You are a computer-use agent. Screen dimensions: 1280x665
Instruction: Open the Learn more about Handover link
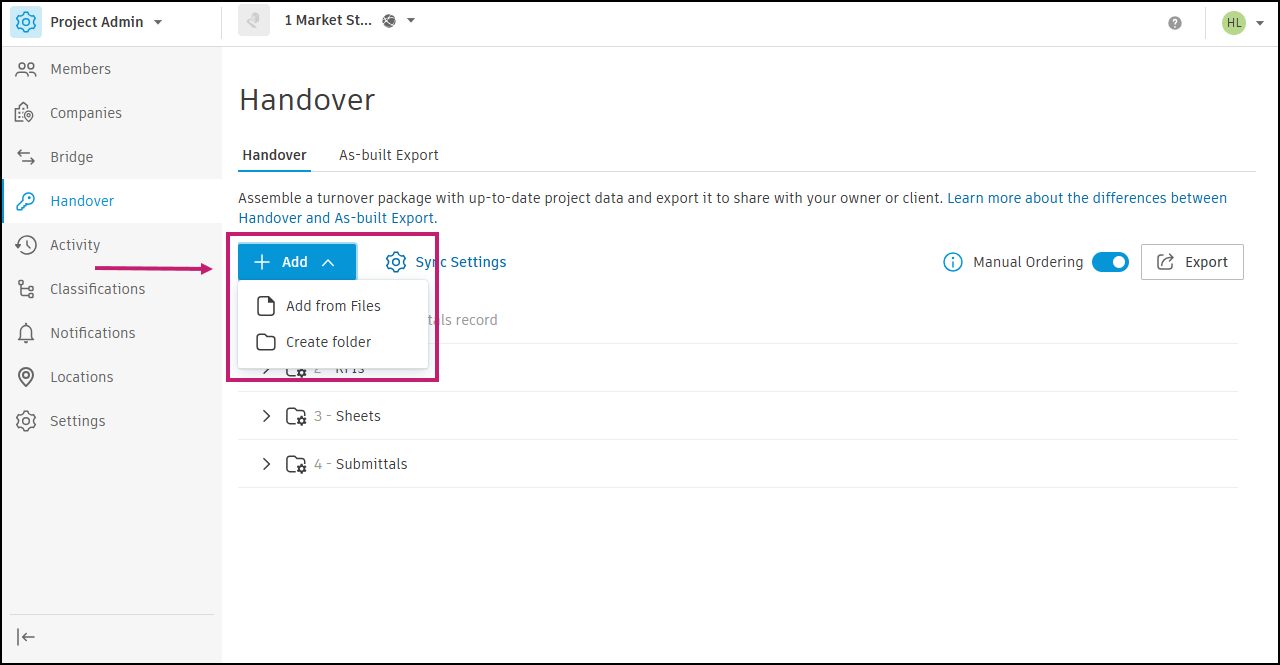(x=1086, y=197)
